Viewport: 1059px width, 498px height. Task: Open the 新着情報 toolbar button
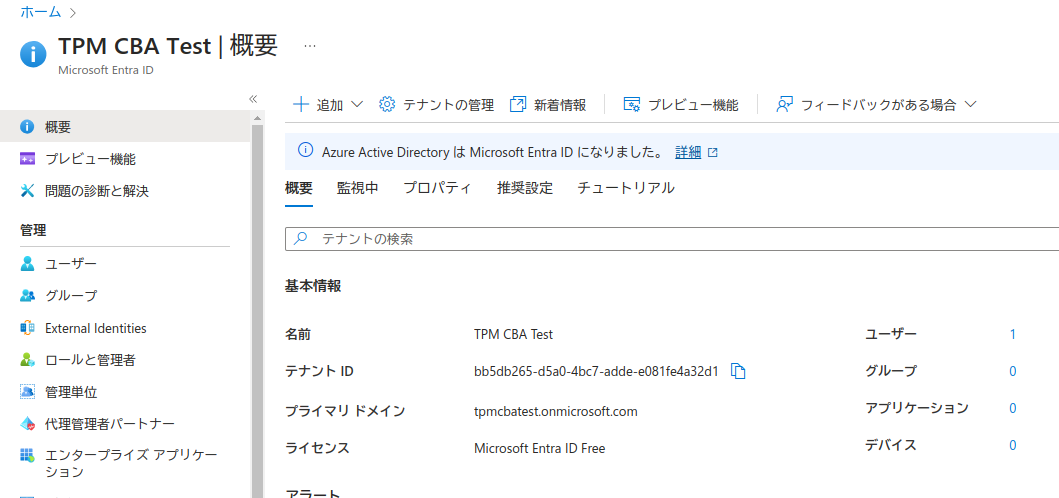click(548, 105)
